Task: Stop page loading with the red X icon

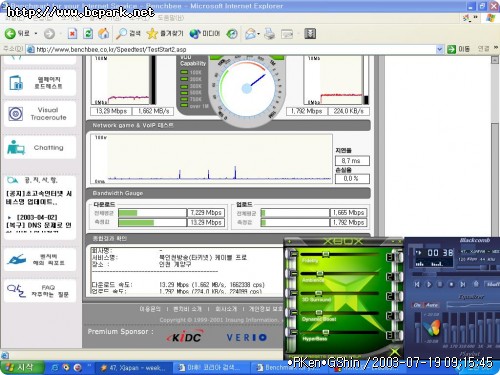Action: coord(72,34)
